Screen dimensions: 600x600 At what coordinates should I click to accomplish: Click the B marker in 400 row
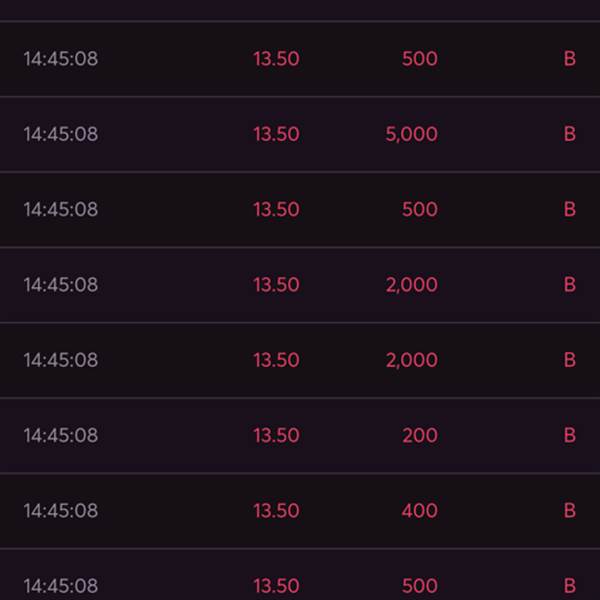(x=570, y=511)
